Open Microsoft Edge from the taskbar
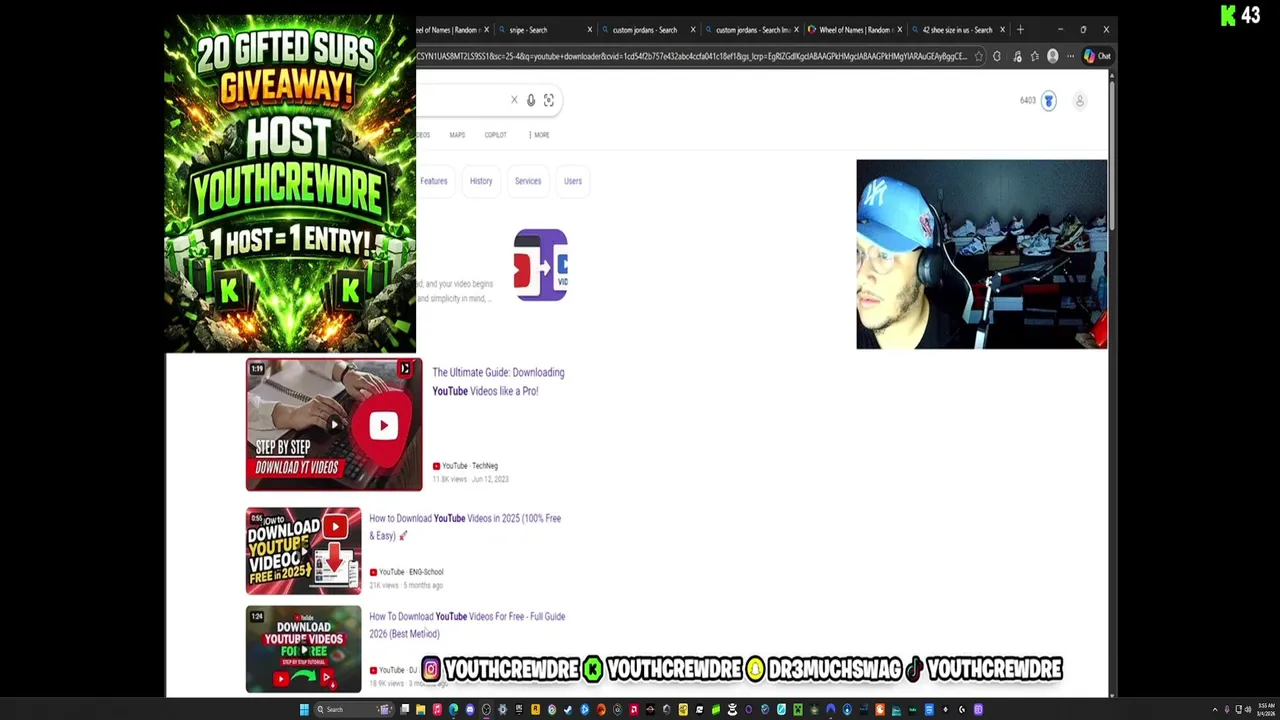1280x720 pixels. (x=454, y=710)
